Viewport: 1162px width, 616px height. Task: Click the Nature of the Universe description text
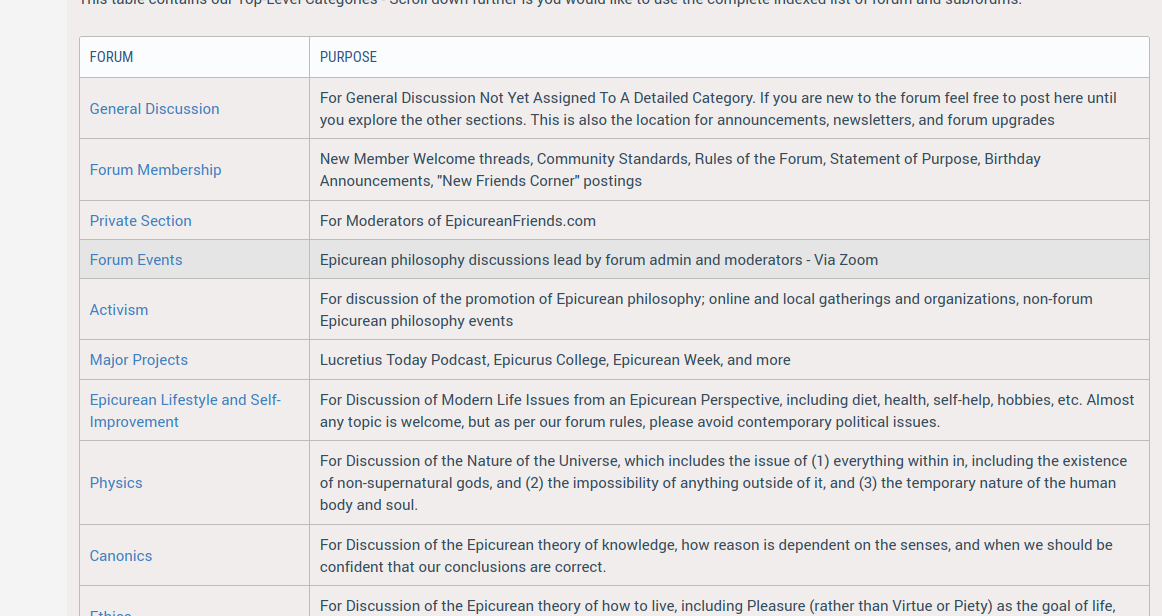(x=723, y=483)
